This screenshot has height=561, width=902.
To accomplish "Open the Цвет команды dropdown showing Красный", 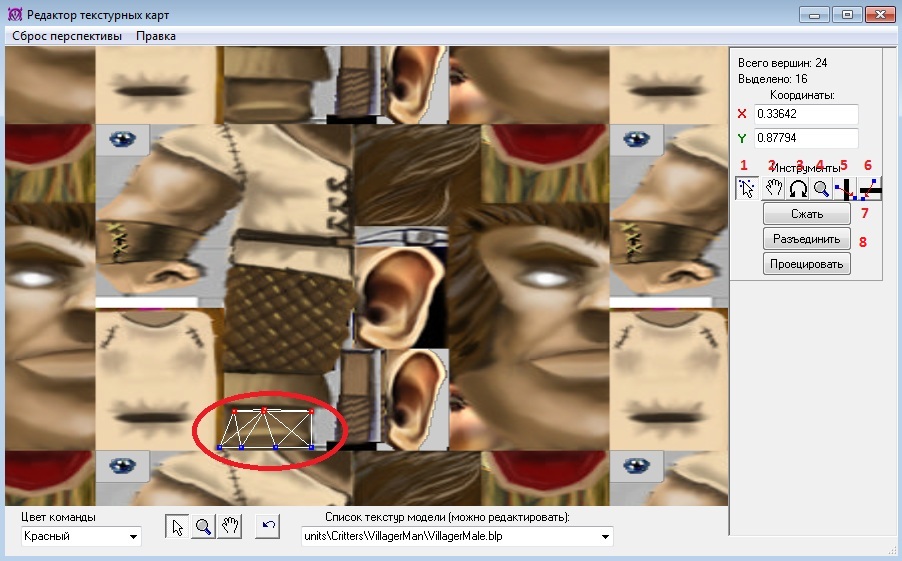I will (x=81, y=536).
